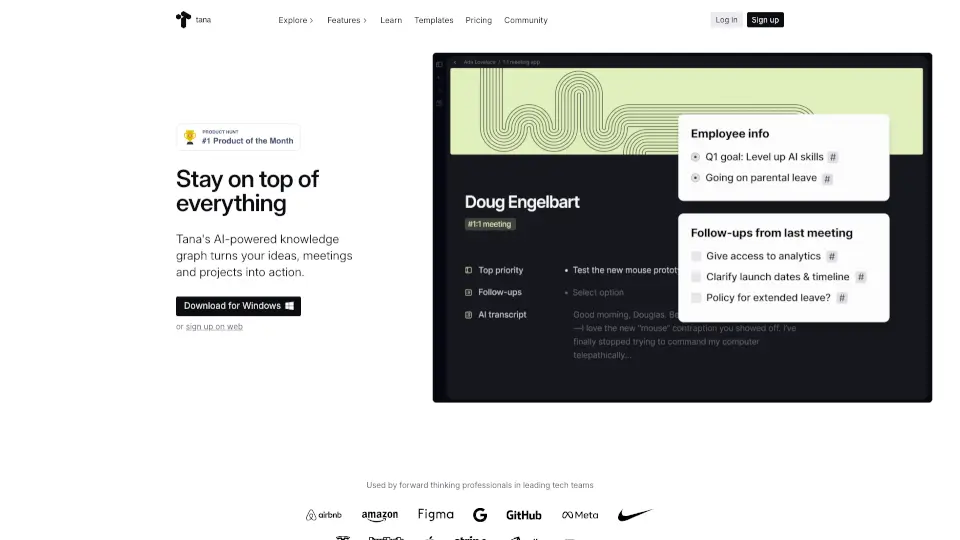Follow the sign up on web link

[x=214, y=327]
